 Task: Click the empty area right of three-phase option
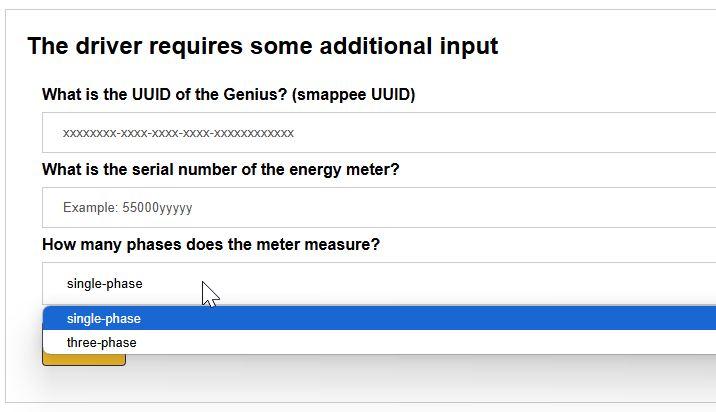(x=450, y=342)
